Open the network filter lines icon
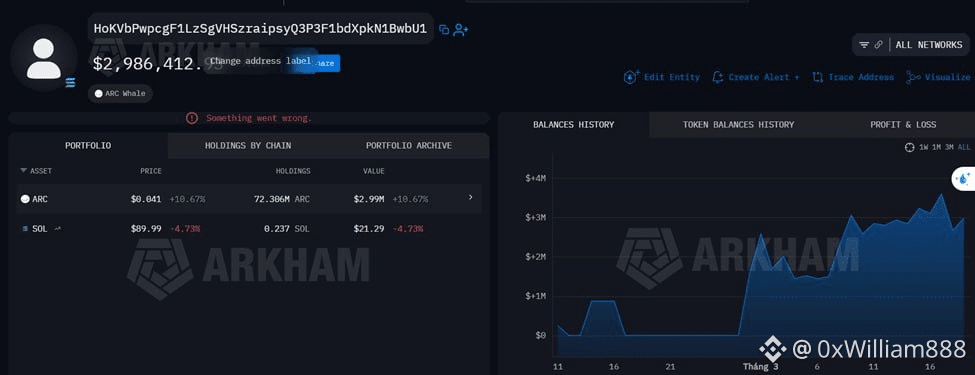The image size is (975, 375). pyautogui.click(x=864, y=45)
